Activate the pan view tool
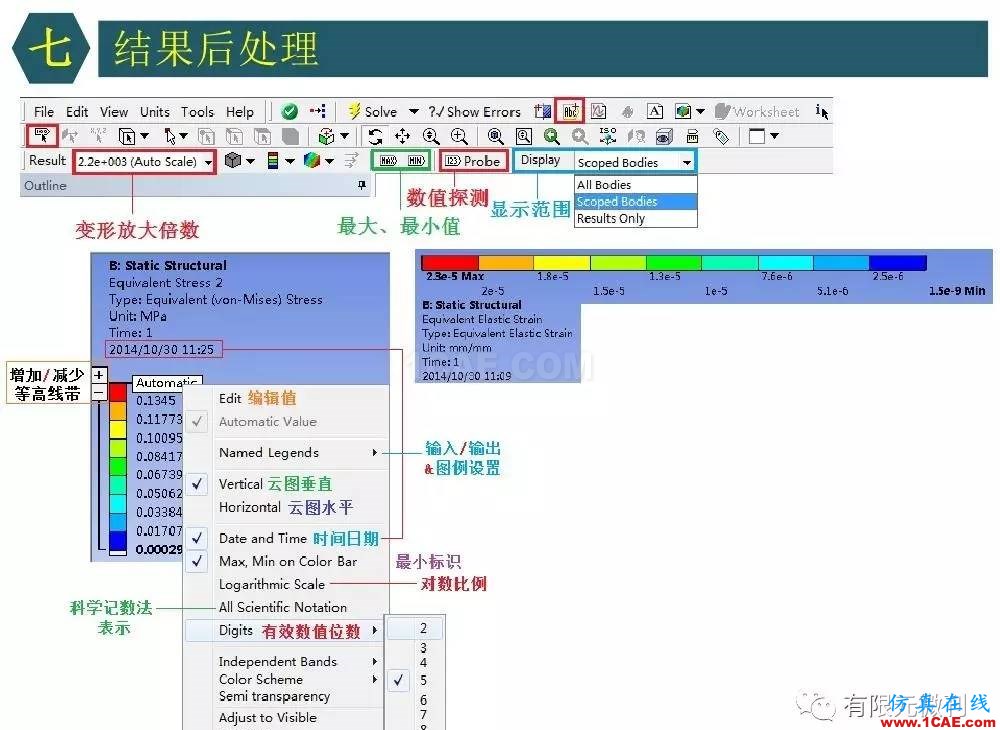 point(402,136)
